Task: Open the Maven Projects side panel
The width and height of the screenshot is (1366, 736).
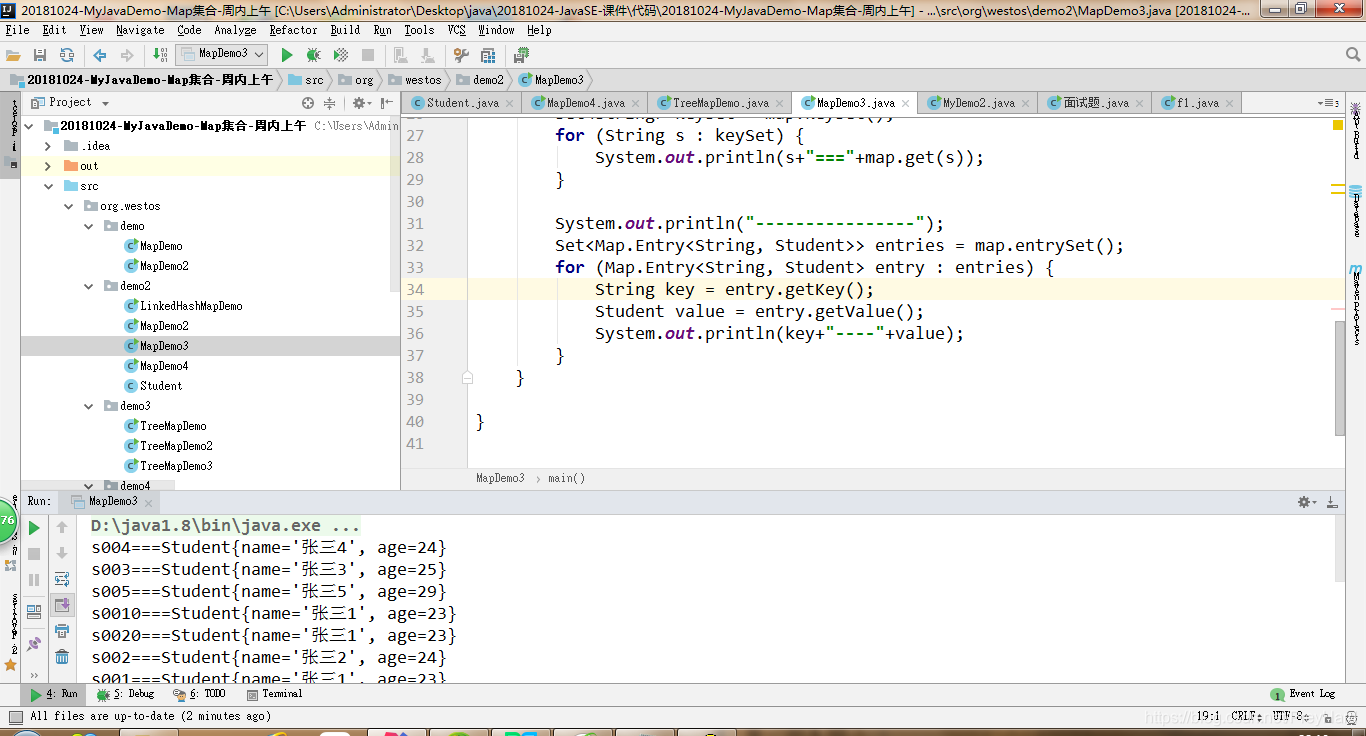Action: tap(1356, 305)
